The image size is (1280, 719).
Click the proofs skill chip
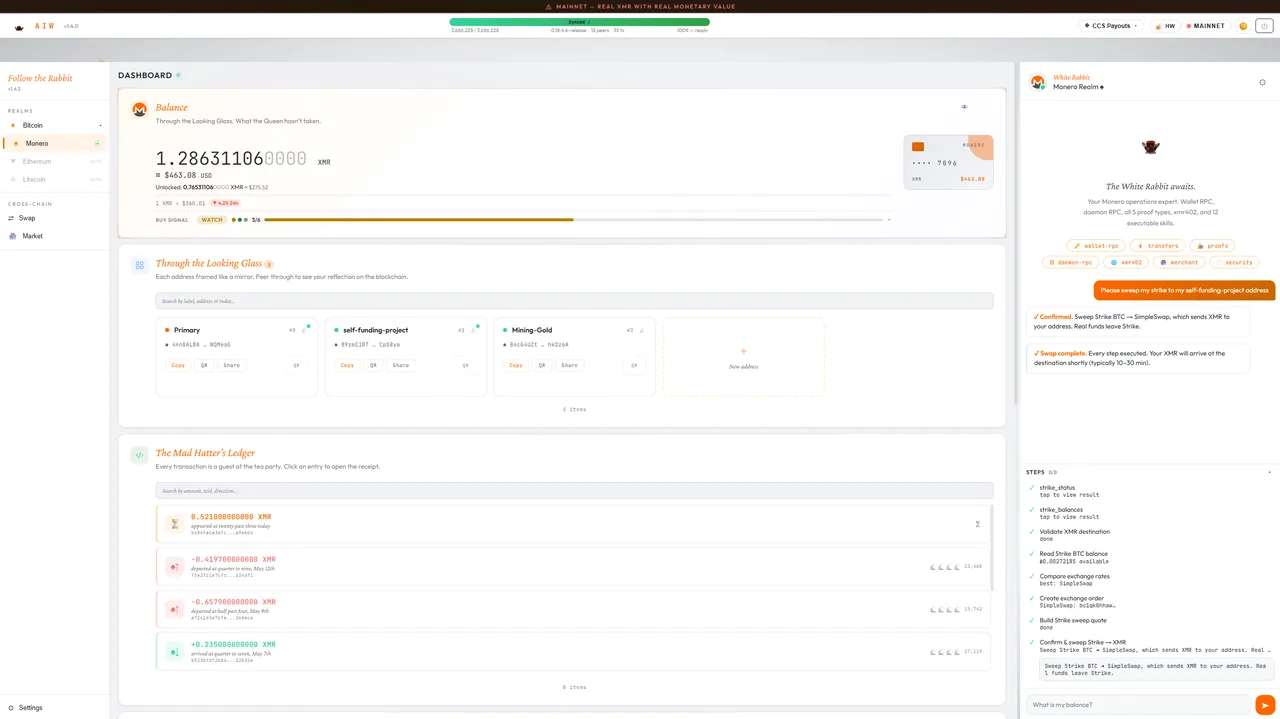pyautogui.click(x=1212, y=245)
